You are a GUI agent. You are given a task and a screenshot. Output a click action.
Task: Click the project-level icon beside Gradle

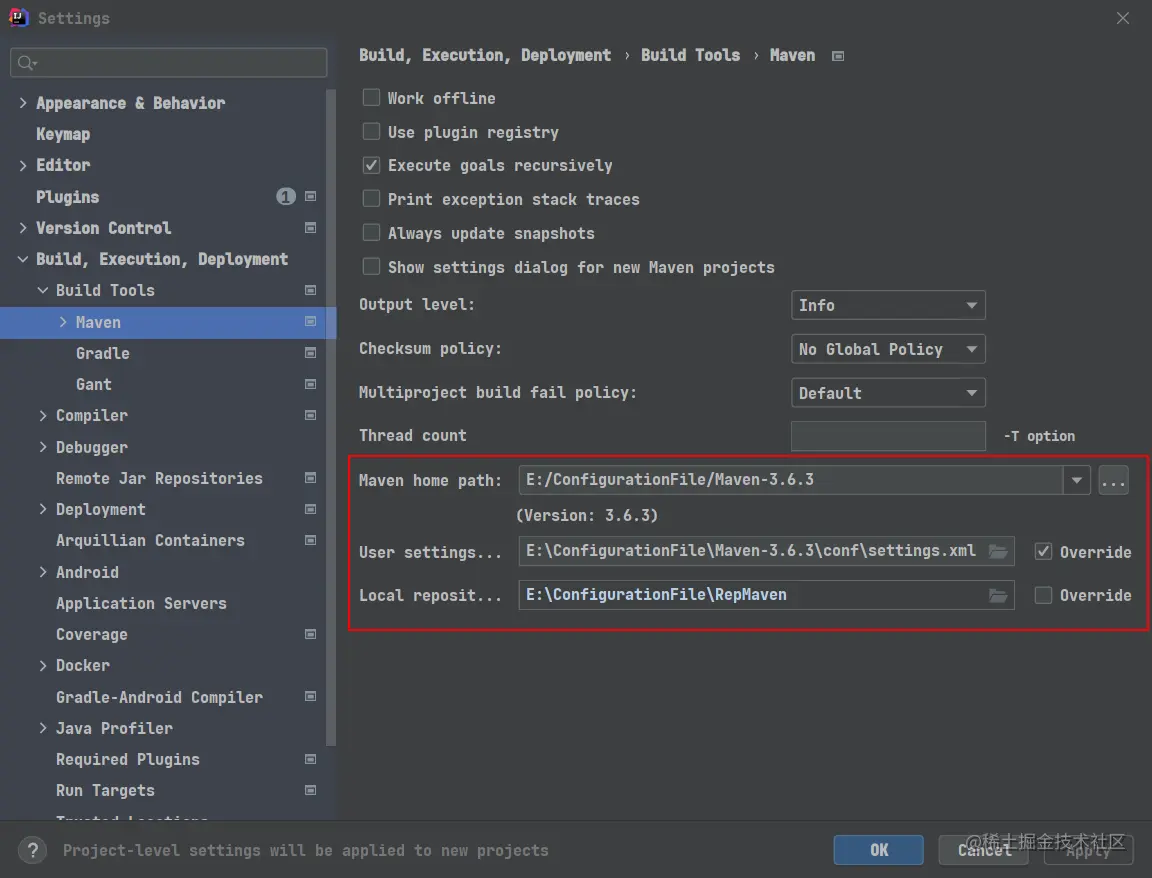pos(311,353)
